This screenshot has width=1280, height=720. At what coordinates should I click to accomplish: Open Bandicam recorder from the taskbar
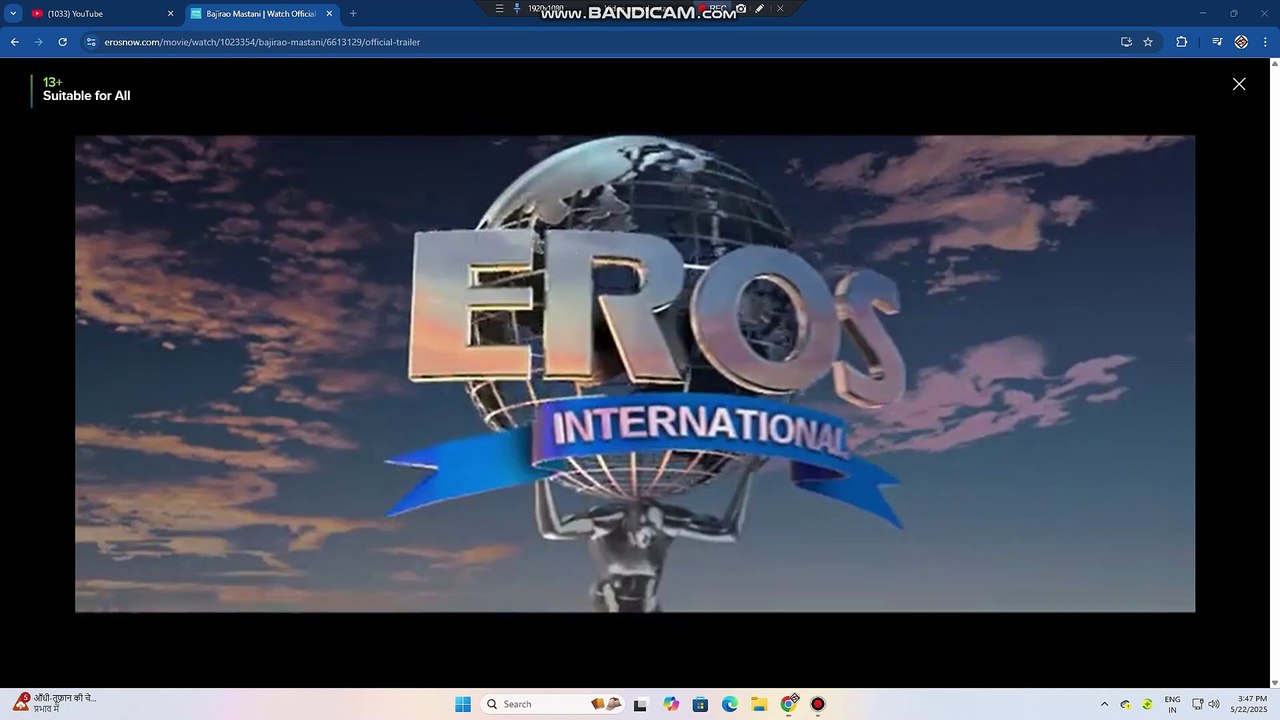[x=818, y=704]
